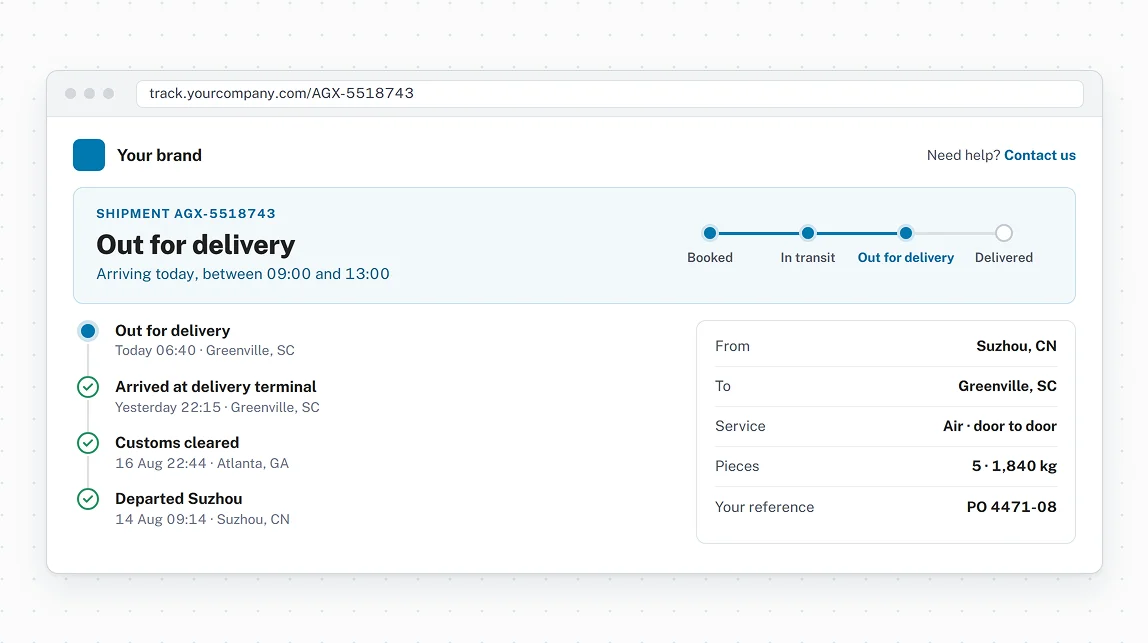Click the In transit progress step dot
The width and height of the screenshot is (1148, 643).
click(x=808, y=233)
